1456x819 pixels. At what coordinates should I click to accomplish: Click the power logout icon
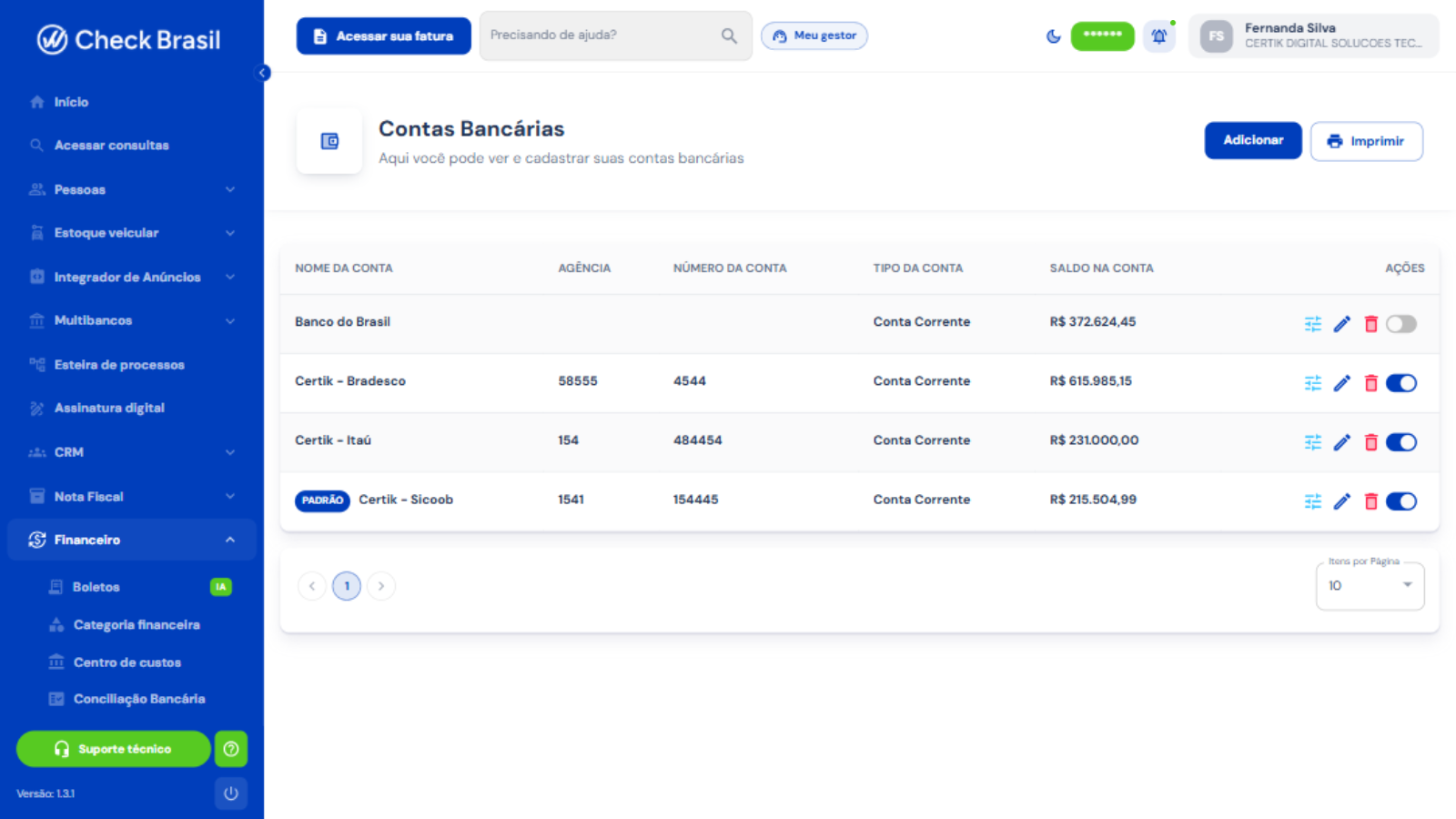(x=231, y=794)
